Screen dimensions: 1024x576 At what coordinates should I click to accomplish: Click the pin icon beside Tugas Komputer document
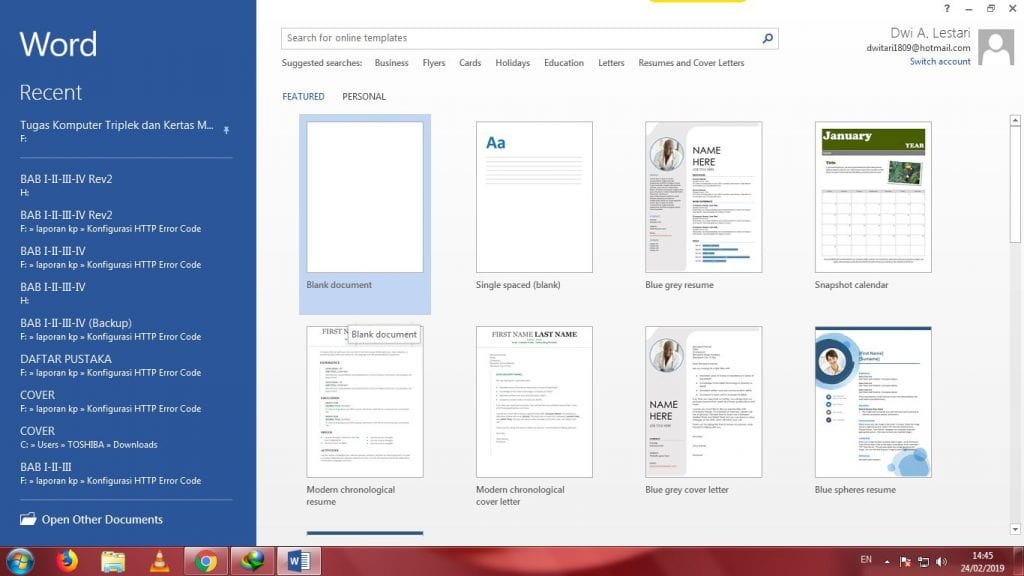pos(226,129)
